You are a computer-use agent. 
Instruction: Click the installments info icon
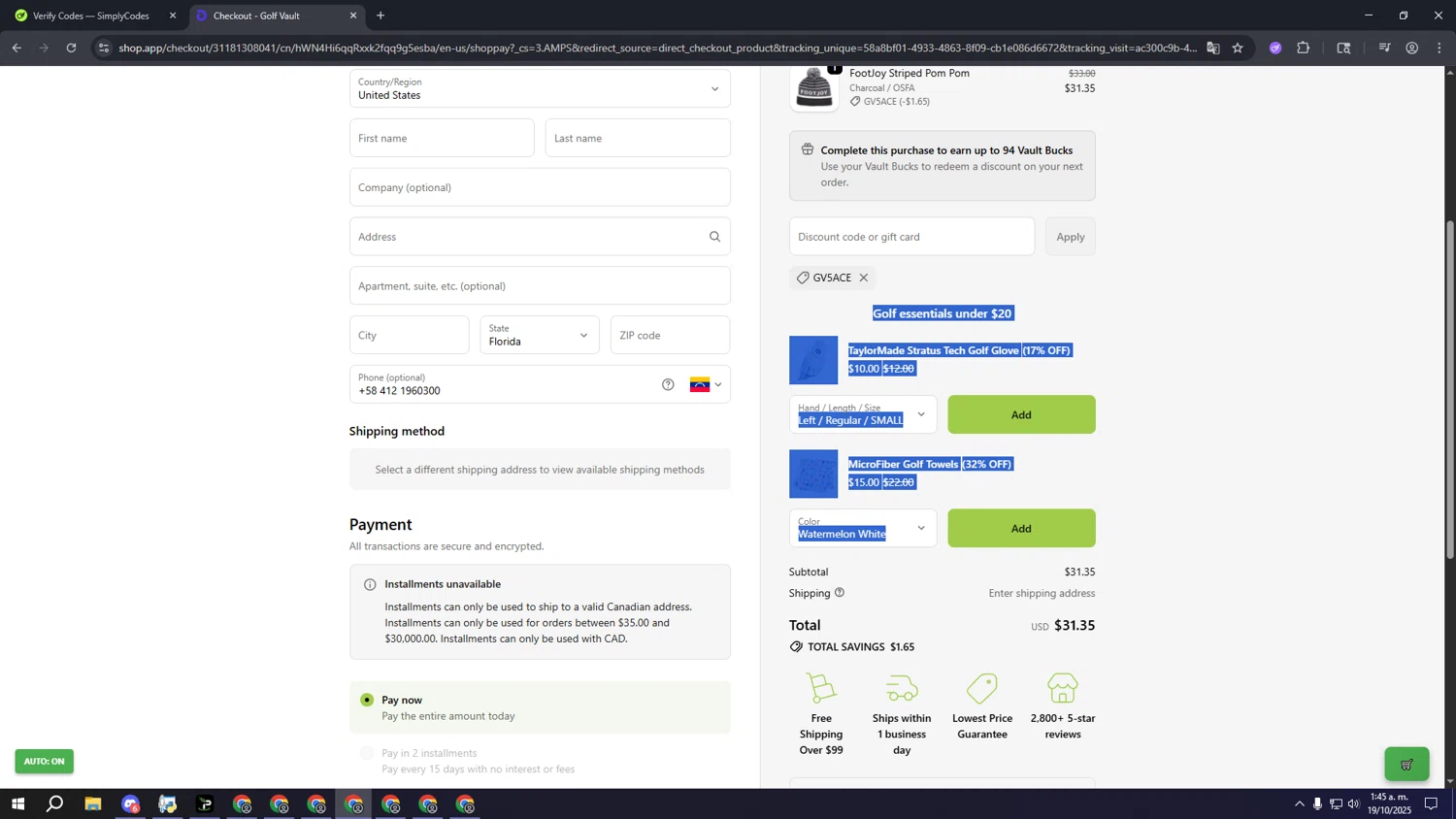tap(370, 584)
